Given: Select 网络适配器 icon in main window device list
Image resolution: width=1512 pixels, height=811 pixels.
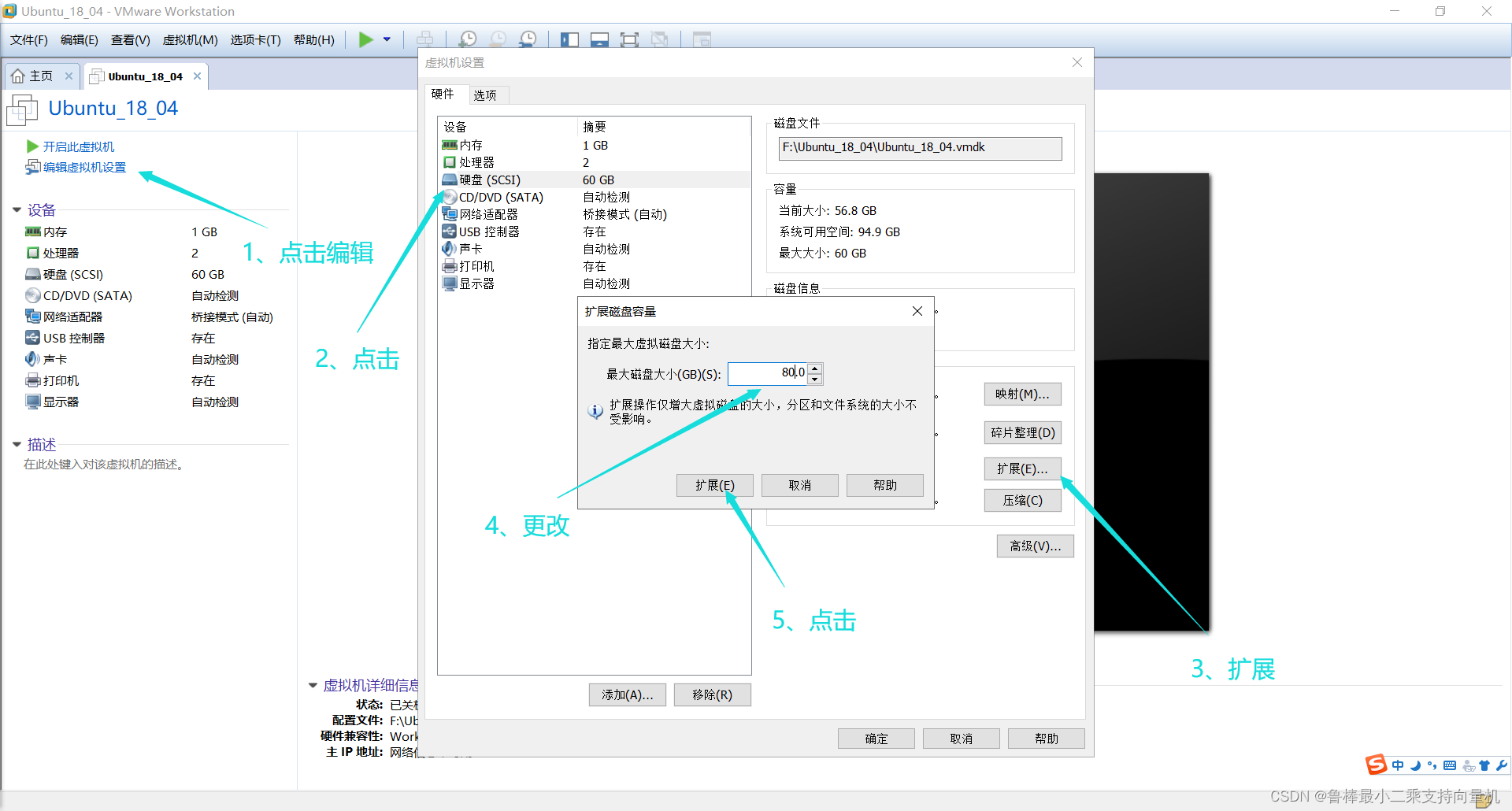Looking at the screenshot, I should (x=32, y=317).
